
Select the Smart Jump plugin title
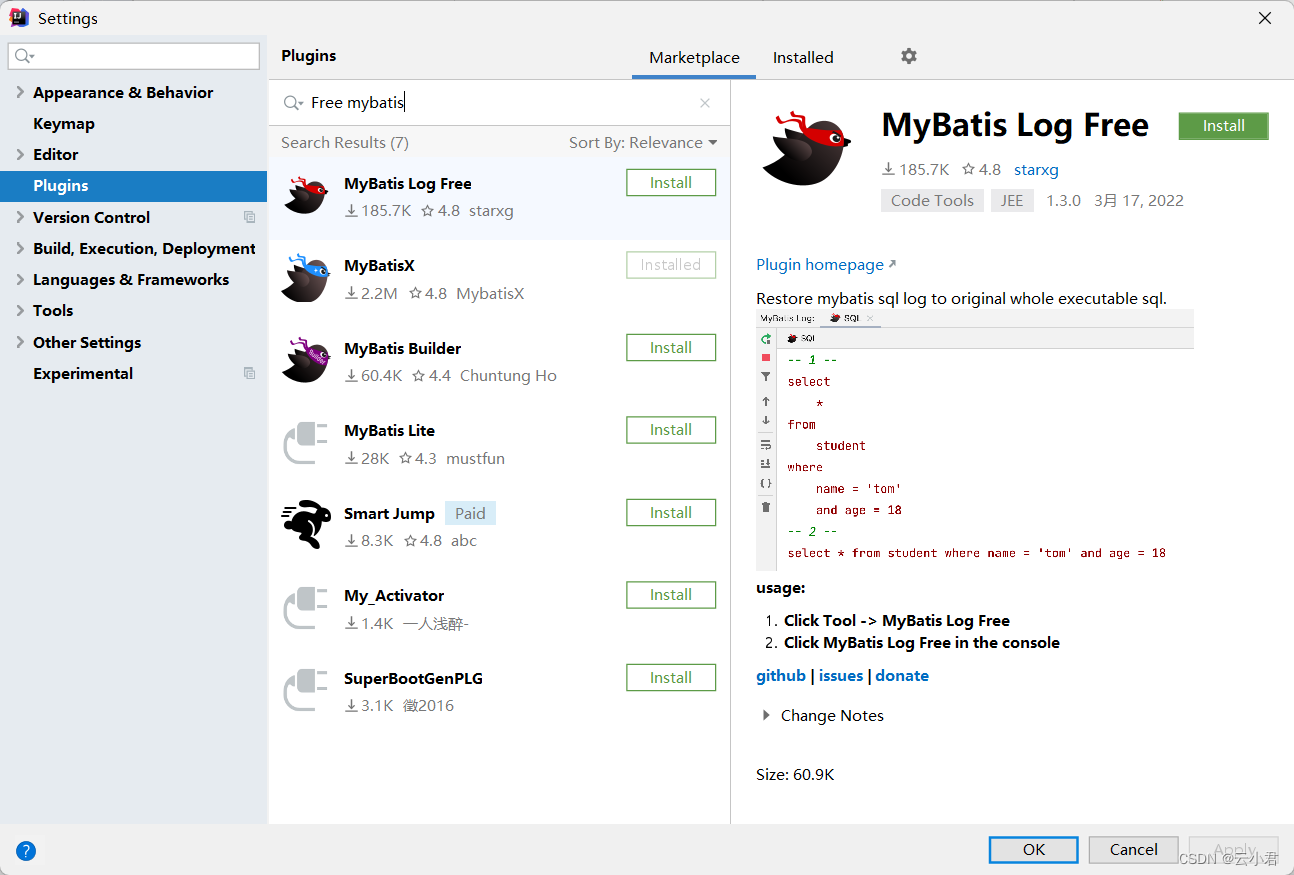389,514
